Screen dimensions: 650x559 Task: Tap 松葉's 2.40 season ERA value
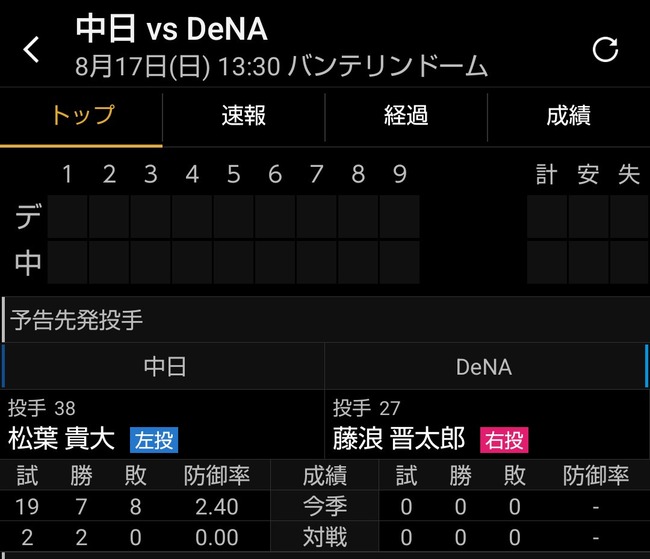coord(217,507)
